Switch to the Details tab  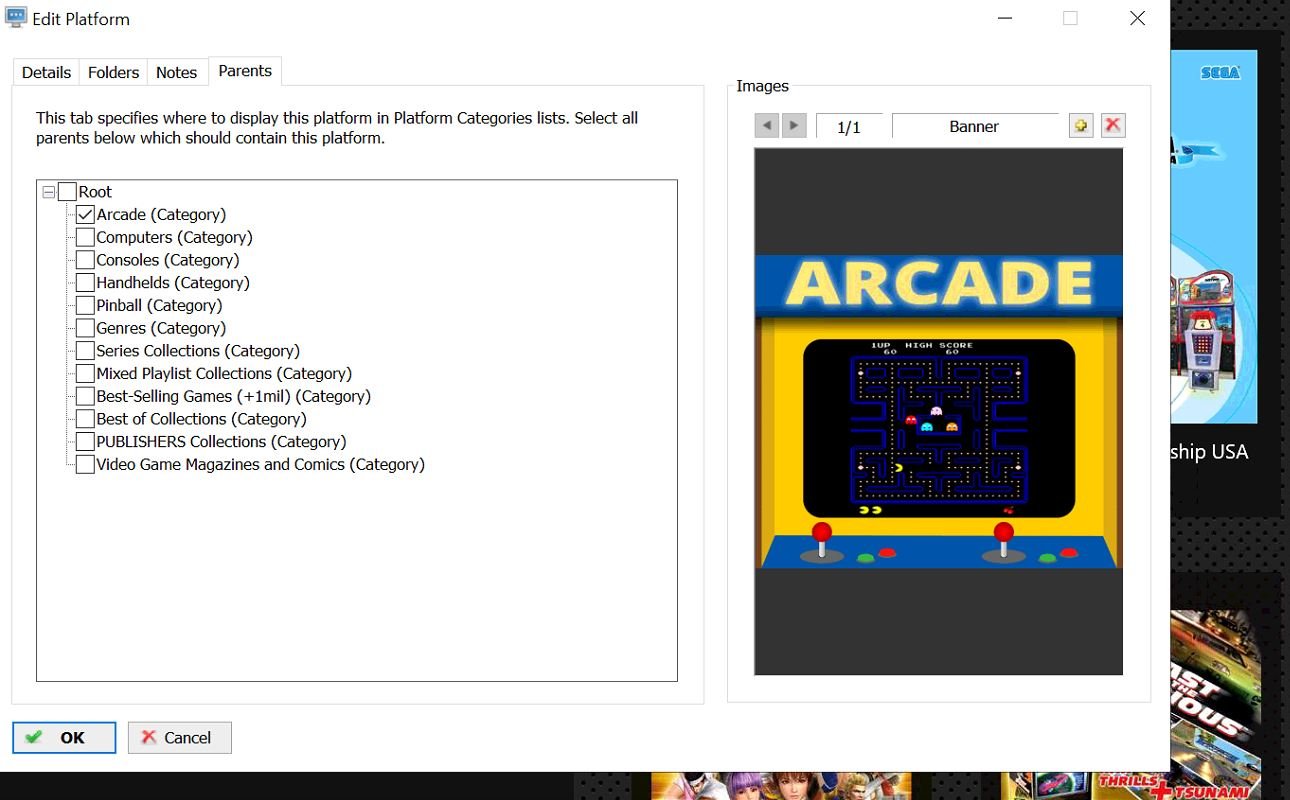coord(46,72)
